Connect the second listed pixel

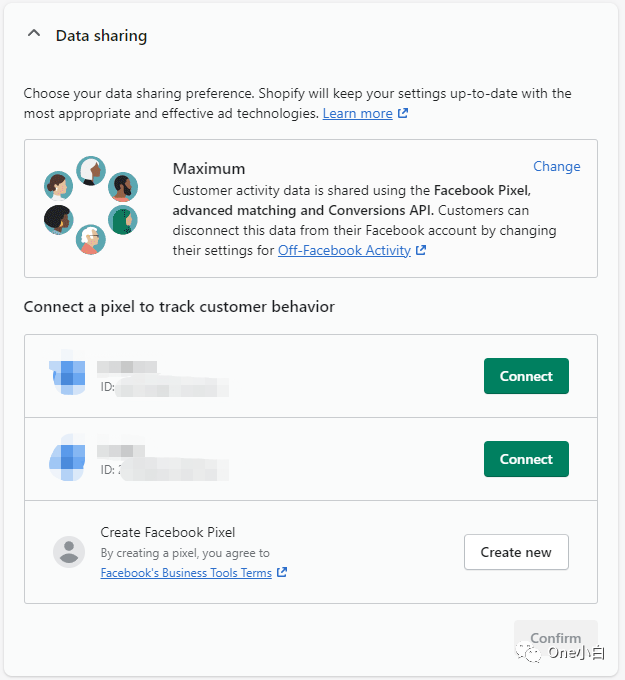tap(526, 459)
